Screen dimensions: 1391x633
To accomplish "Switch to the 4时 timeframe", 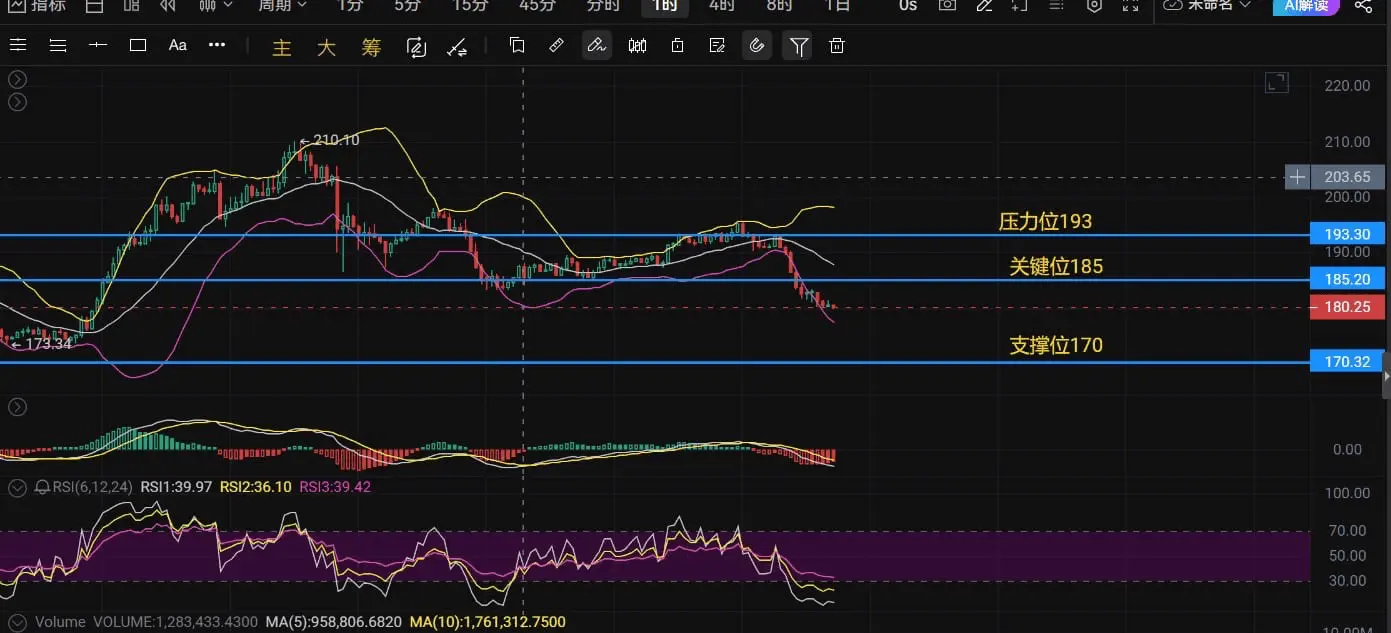I will (x=721, y=5).
